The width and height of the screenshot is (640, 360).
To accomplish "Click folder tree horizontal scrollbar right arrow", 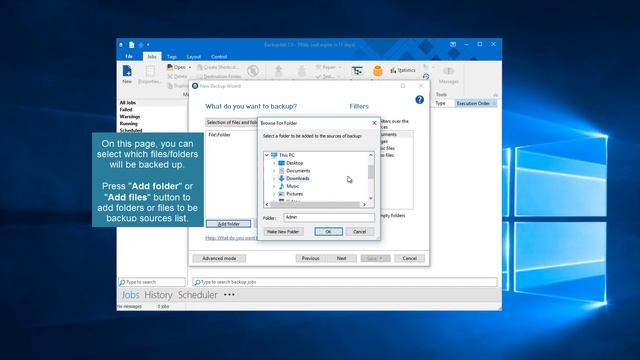I will point(364,204).
